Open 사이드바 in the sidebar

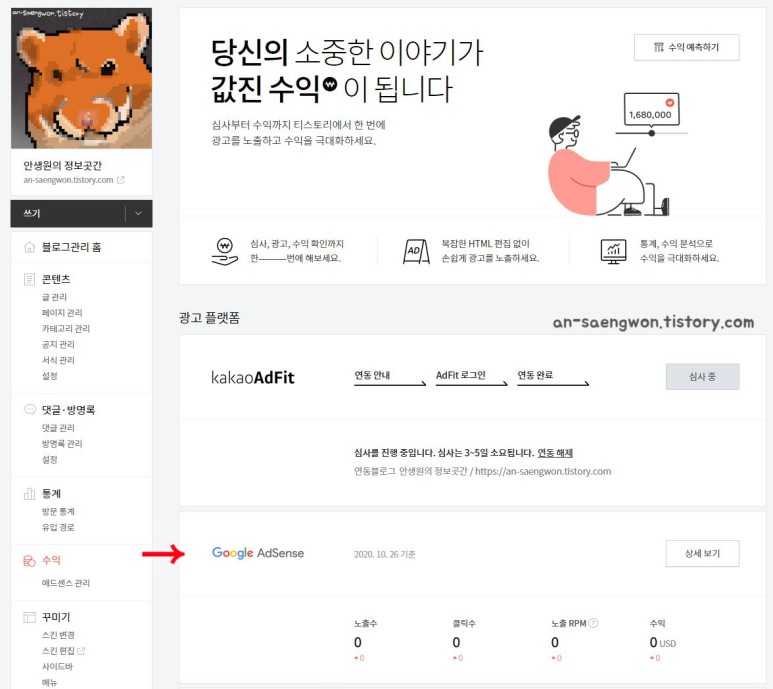pos(57,666)
